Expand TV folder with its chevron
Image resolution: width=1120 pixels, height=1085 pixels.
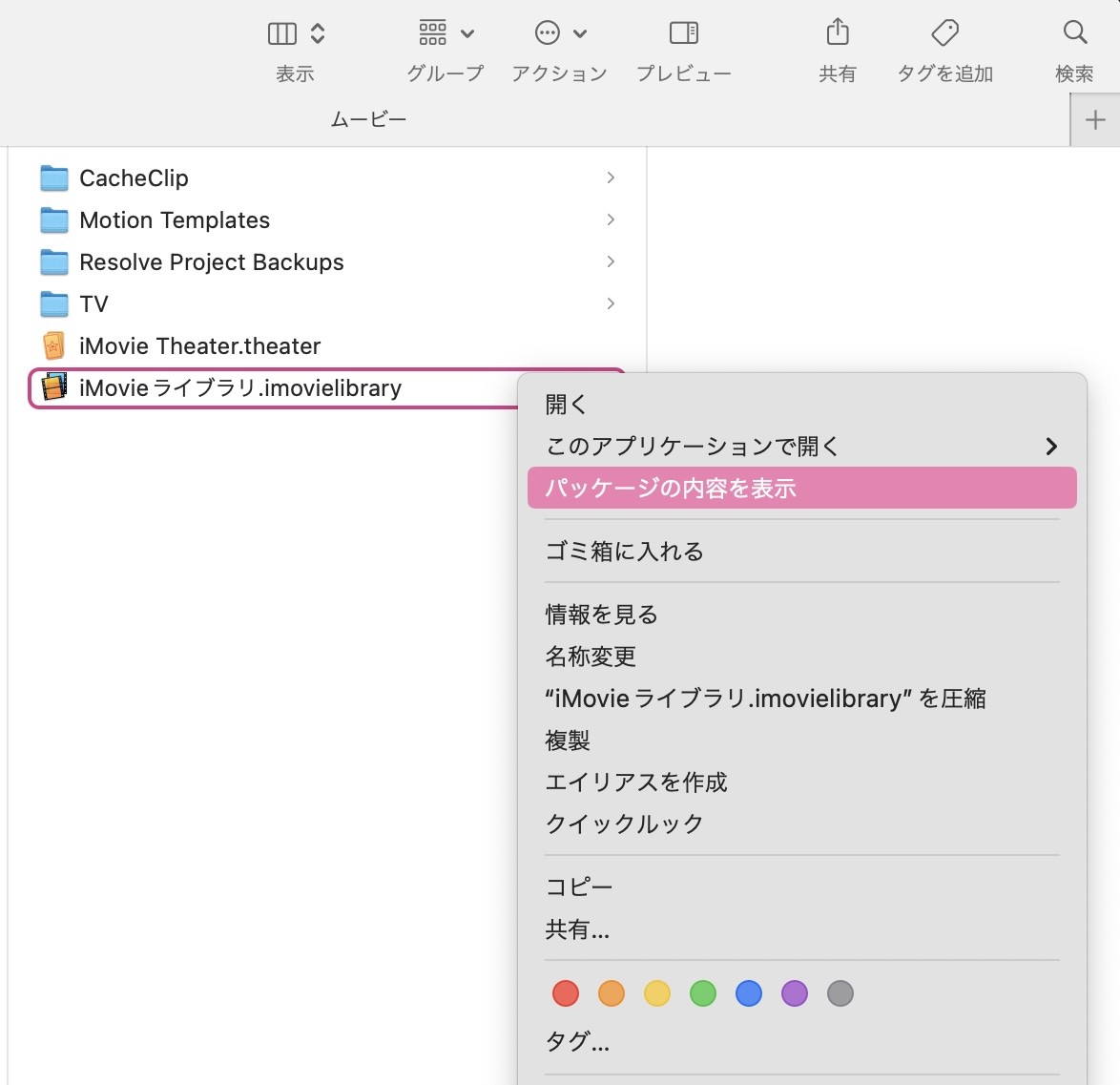click(x=610, y=303)
